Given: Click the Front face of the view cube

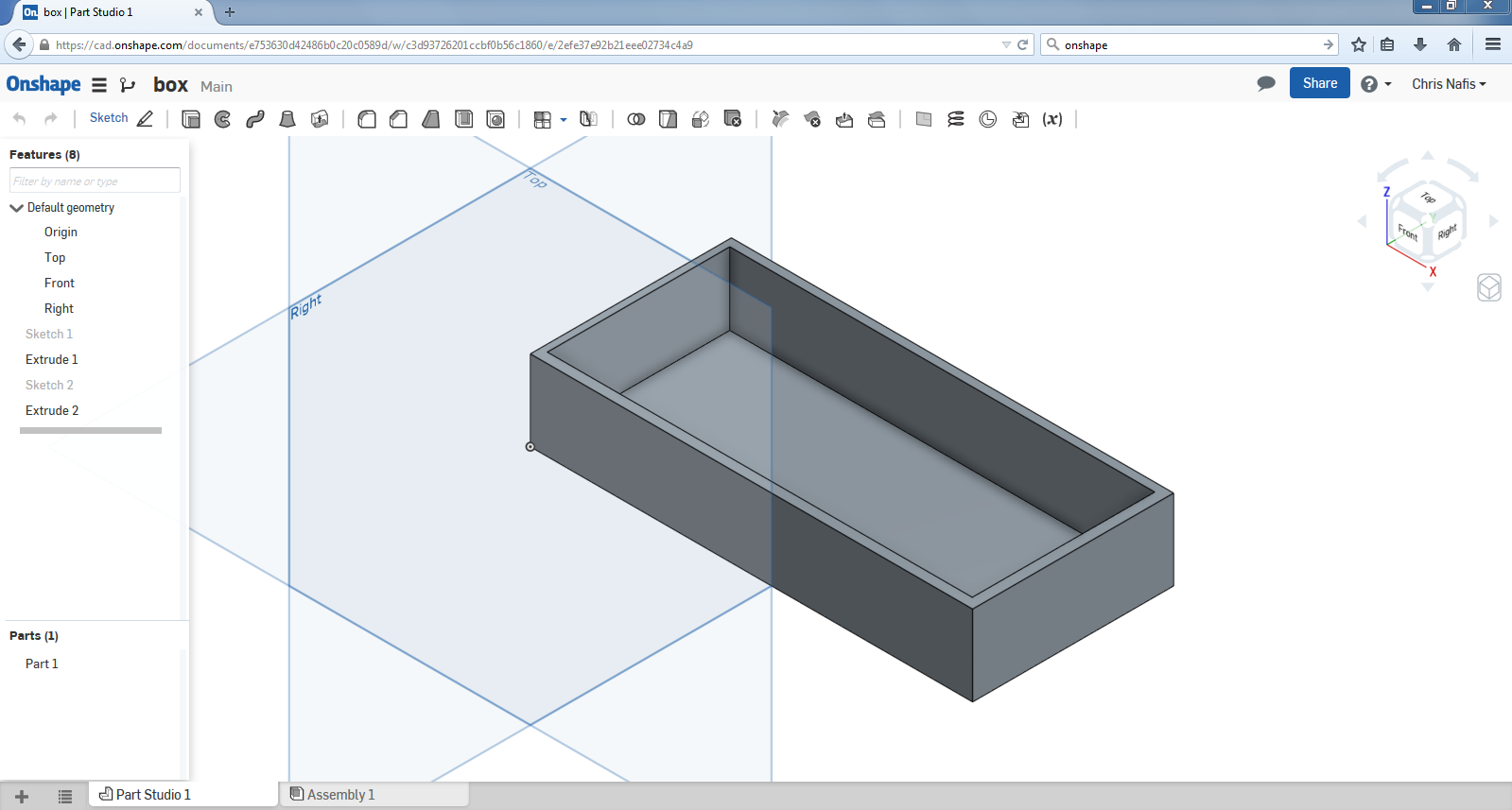Looking at the screenshot, I should pyautogui.click(x=1408, y=233).
